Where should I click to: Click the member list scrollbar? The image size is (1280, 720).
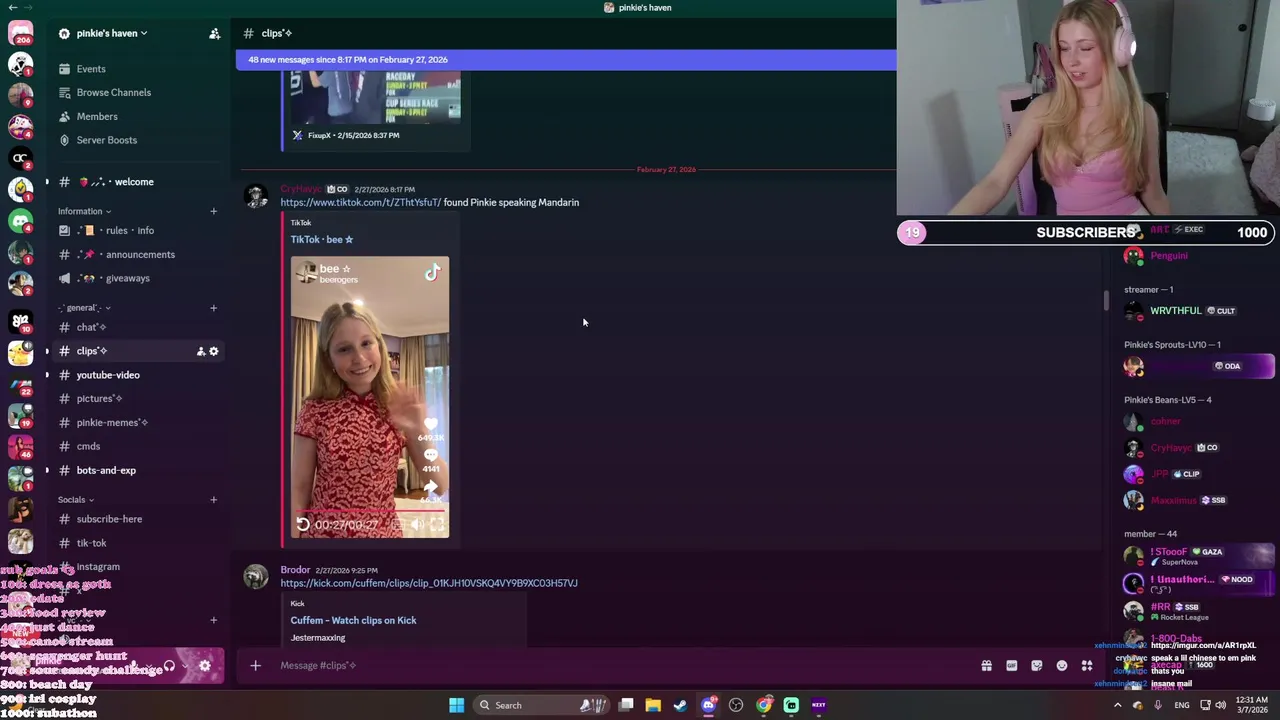pyautogui.click(x=1106, y=300)
